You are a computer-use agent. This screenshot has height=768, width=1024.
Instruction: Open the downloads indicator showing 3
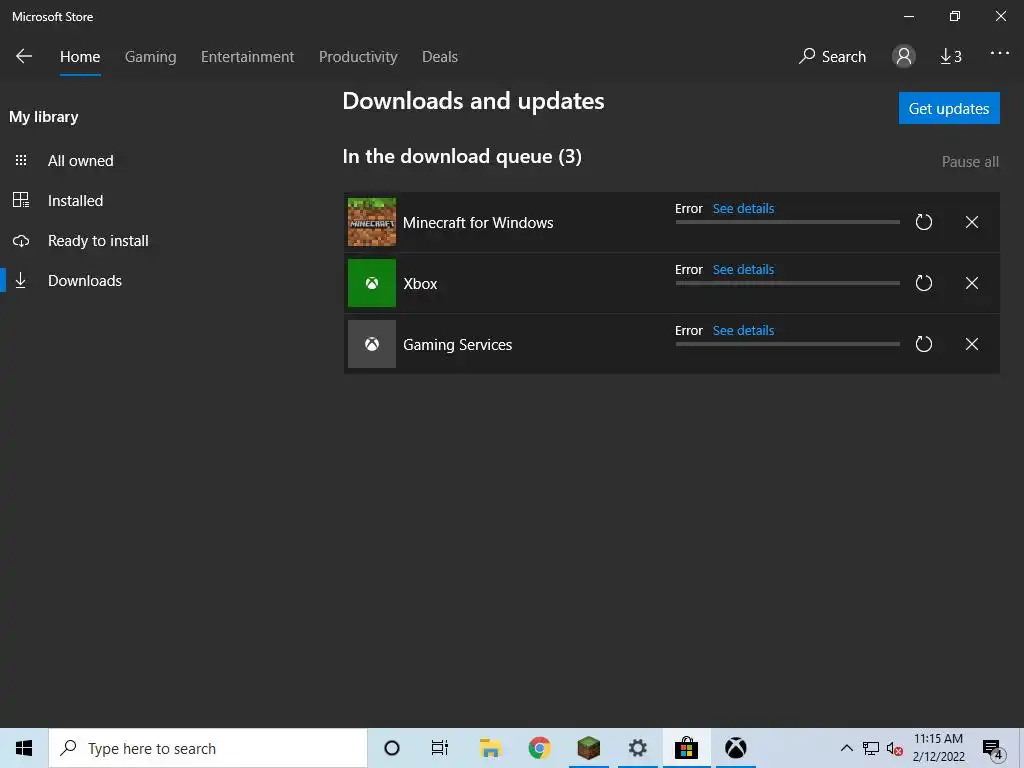[951, 57]
